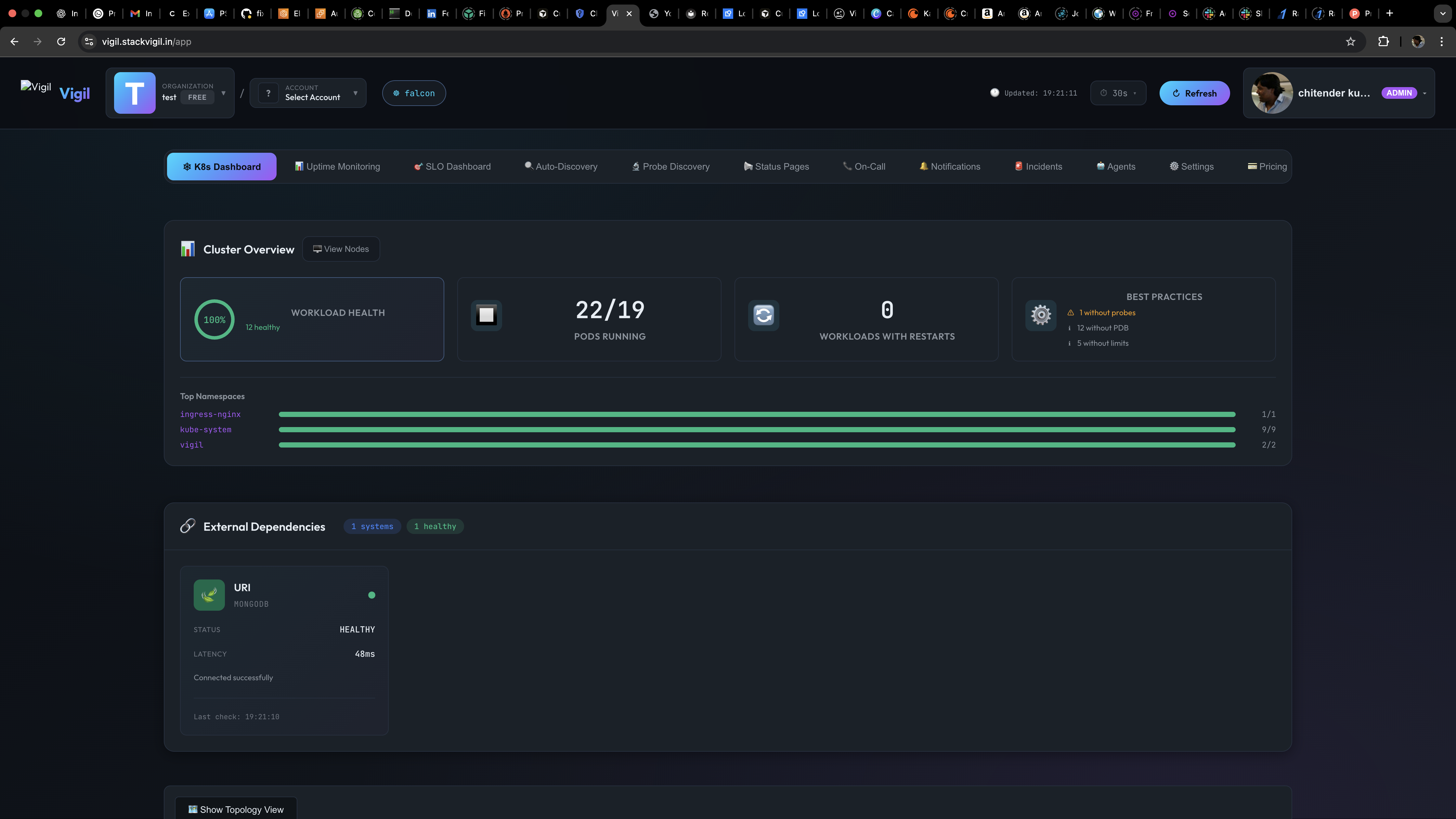Open the Status Pages tab
This screenshot has height=819, width=1456.
click(x=776, y=166)
